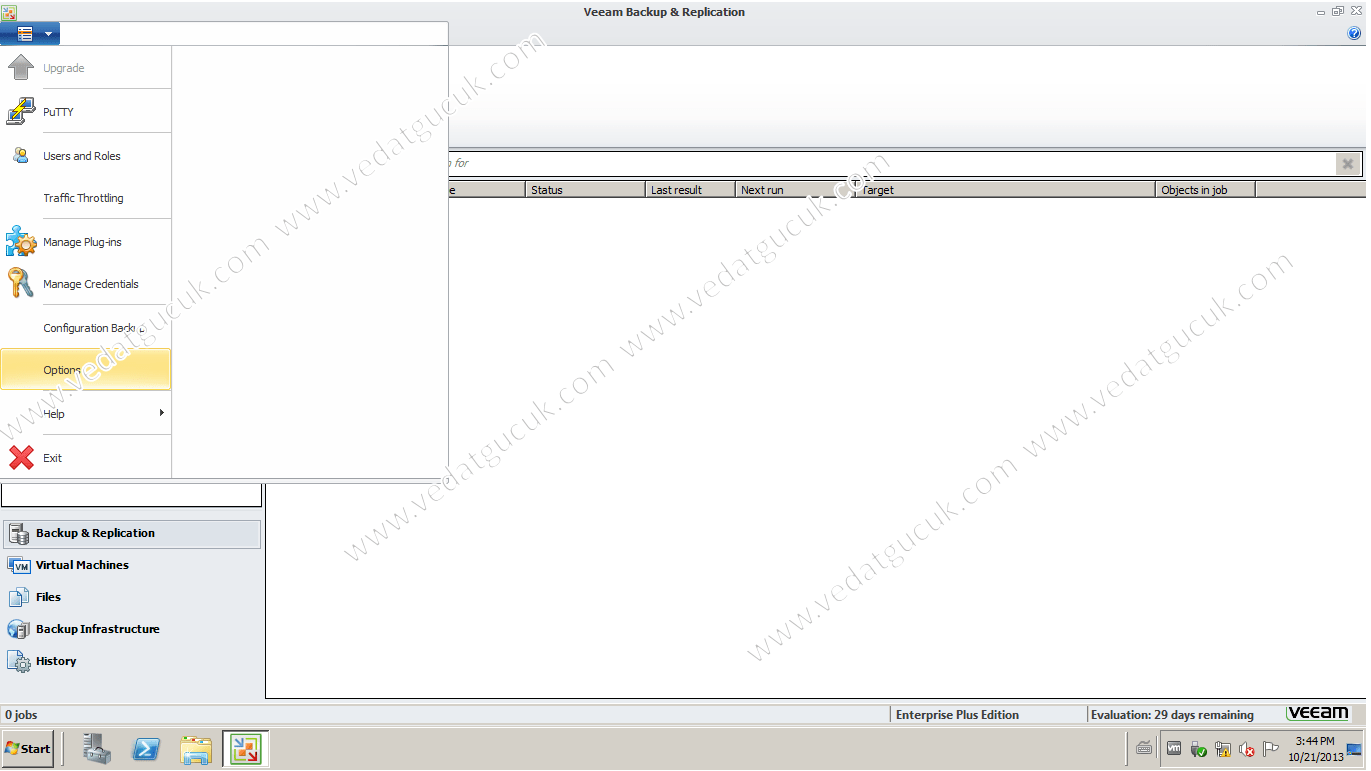
Task: Expand the Help submenu arrow
Action: [x=161, y=413]
